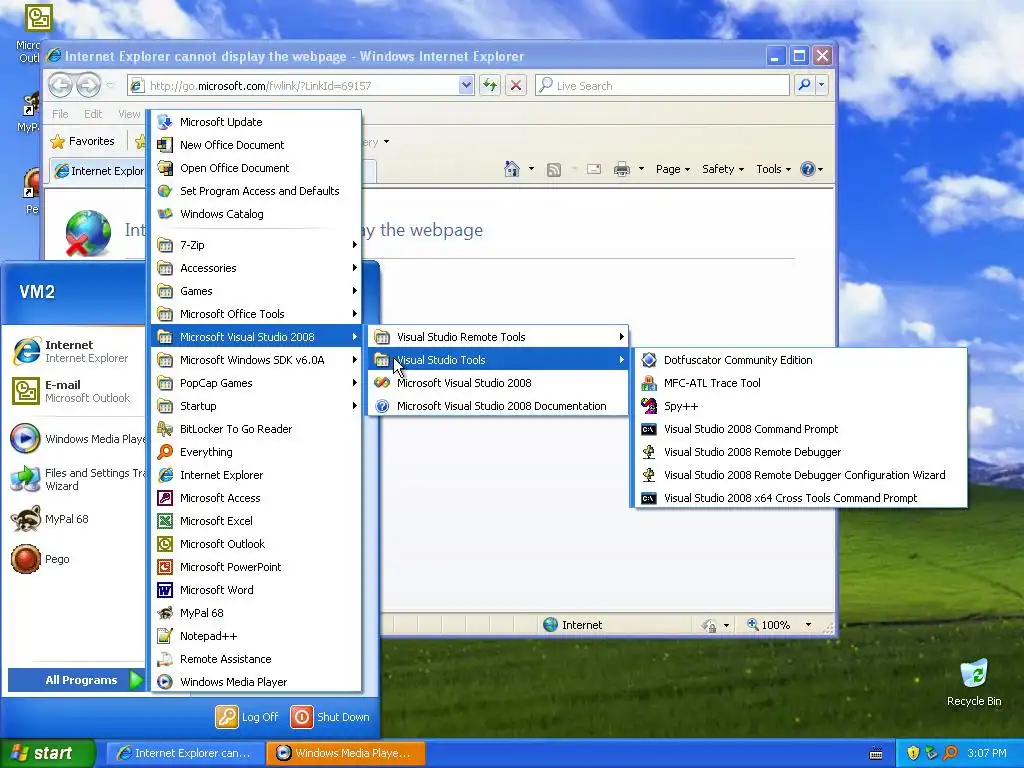The image size is (1024, 768).
Task: Open the IE Page menu
Action: (673, 169)
